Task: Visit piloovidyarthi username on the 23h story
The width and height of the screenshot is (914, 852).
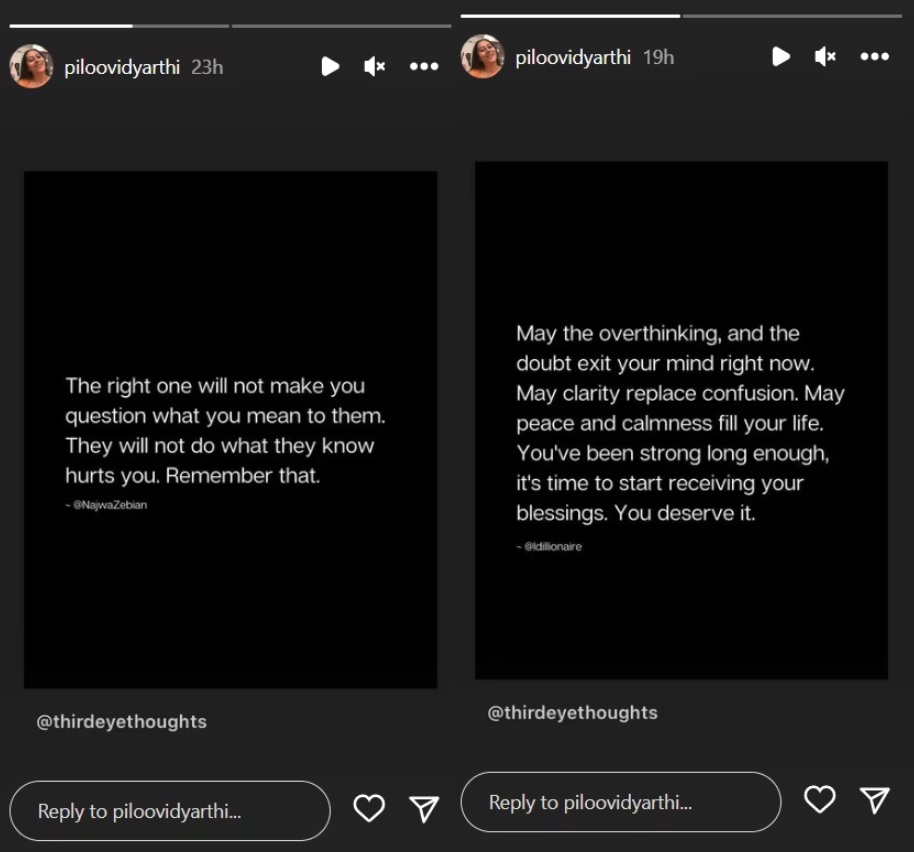Action: (122, 67)
